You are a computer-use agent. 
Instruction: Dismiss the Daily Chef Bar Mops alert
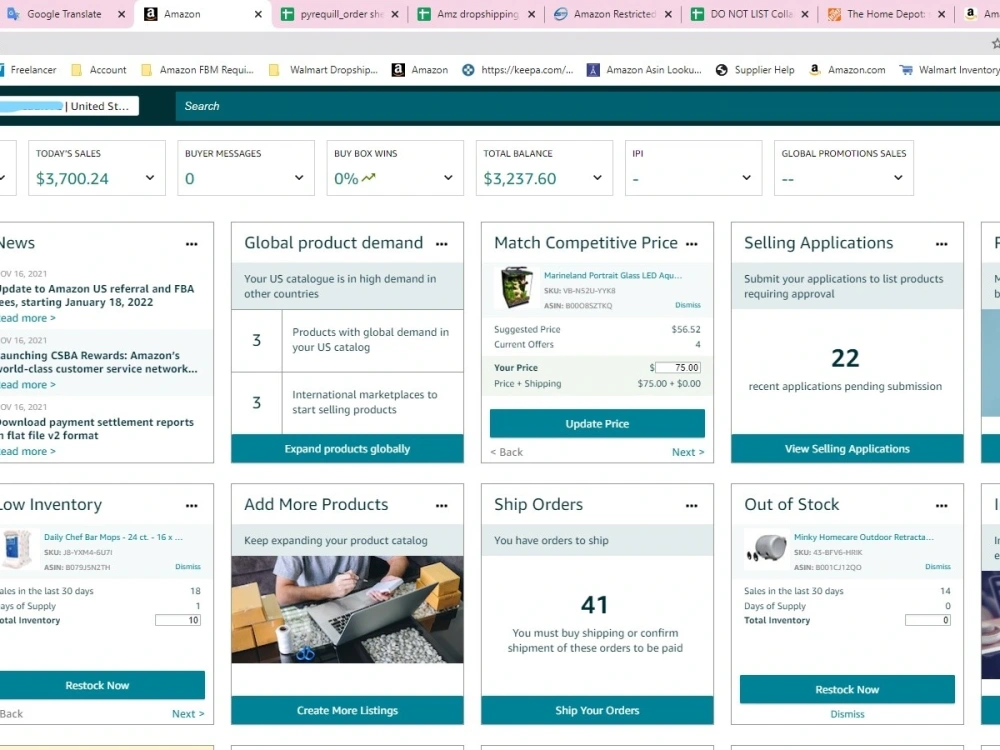click(188, 567)
